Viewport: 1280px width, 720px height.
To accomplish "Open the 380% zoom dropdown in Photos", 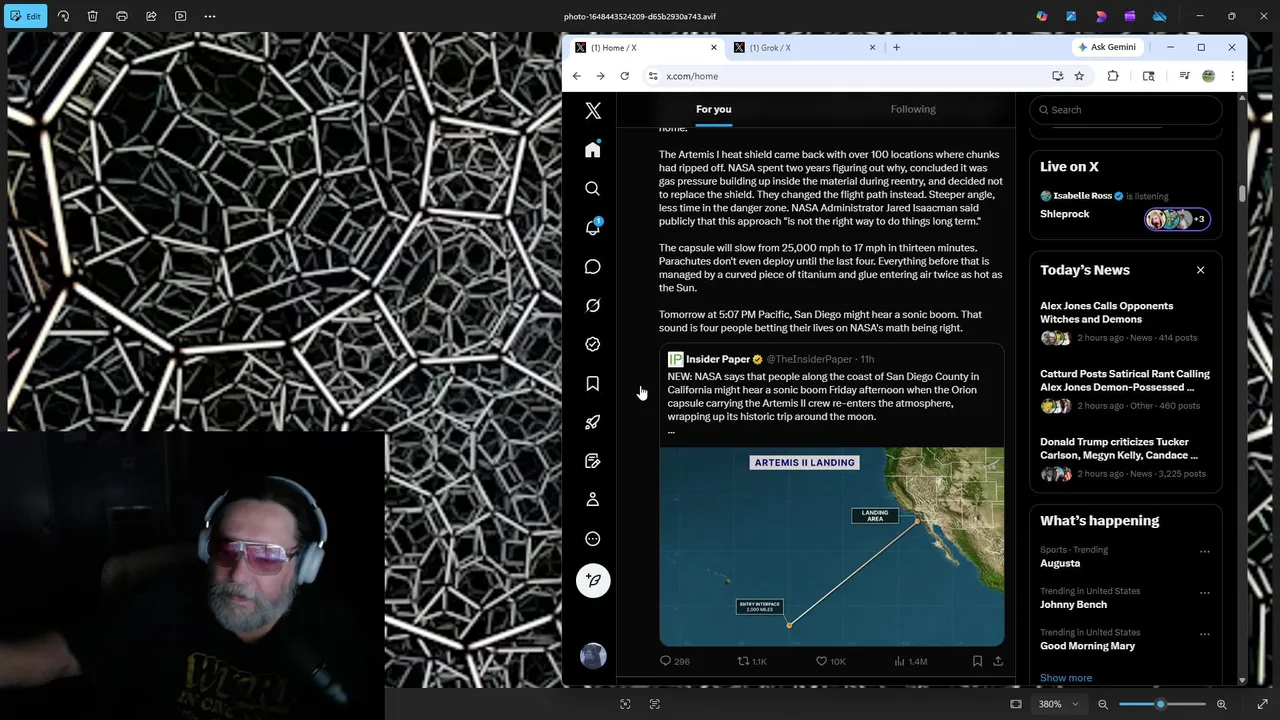I will [1057, 704].
